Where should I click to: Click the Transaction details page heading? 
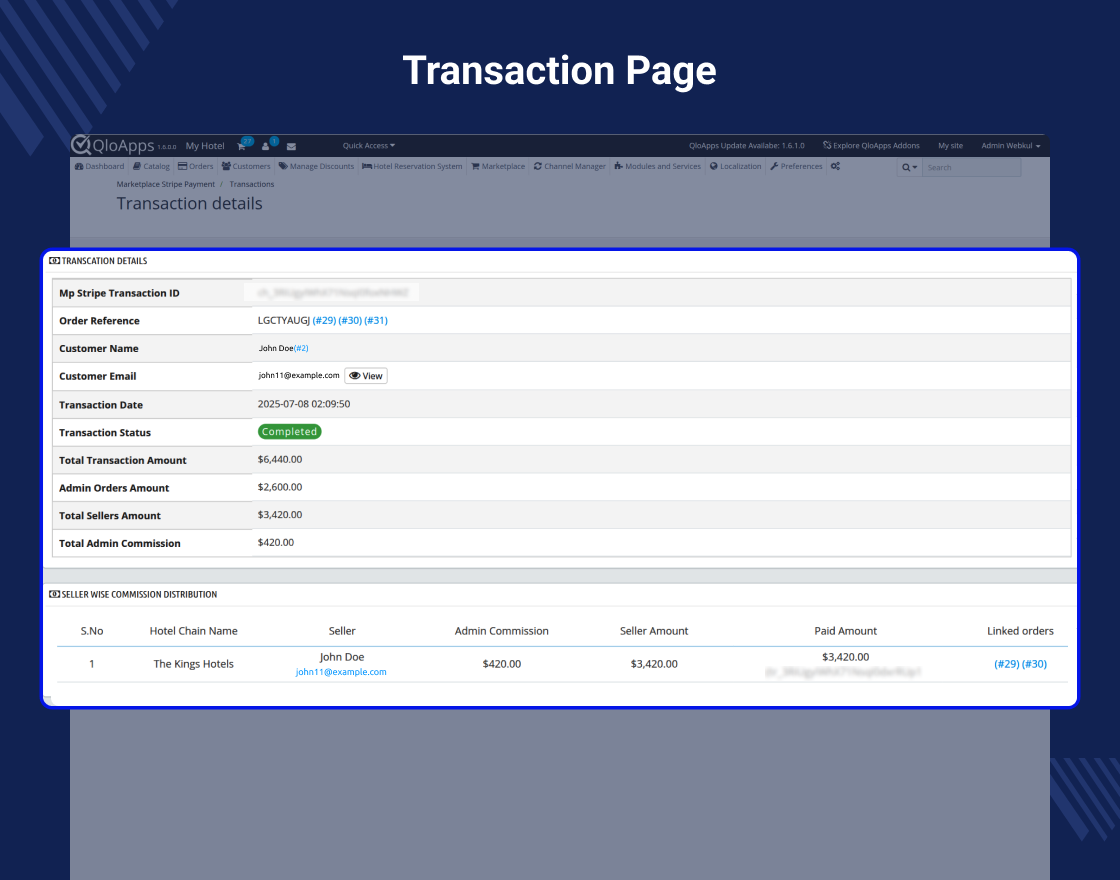coord(189,204)
